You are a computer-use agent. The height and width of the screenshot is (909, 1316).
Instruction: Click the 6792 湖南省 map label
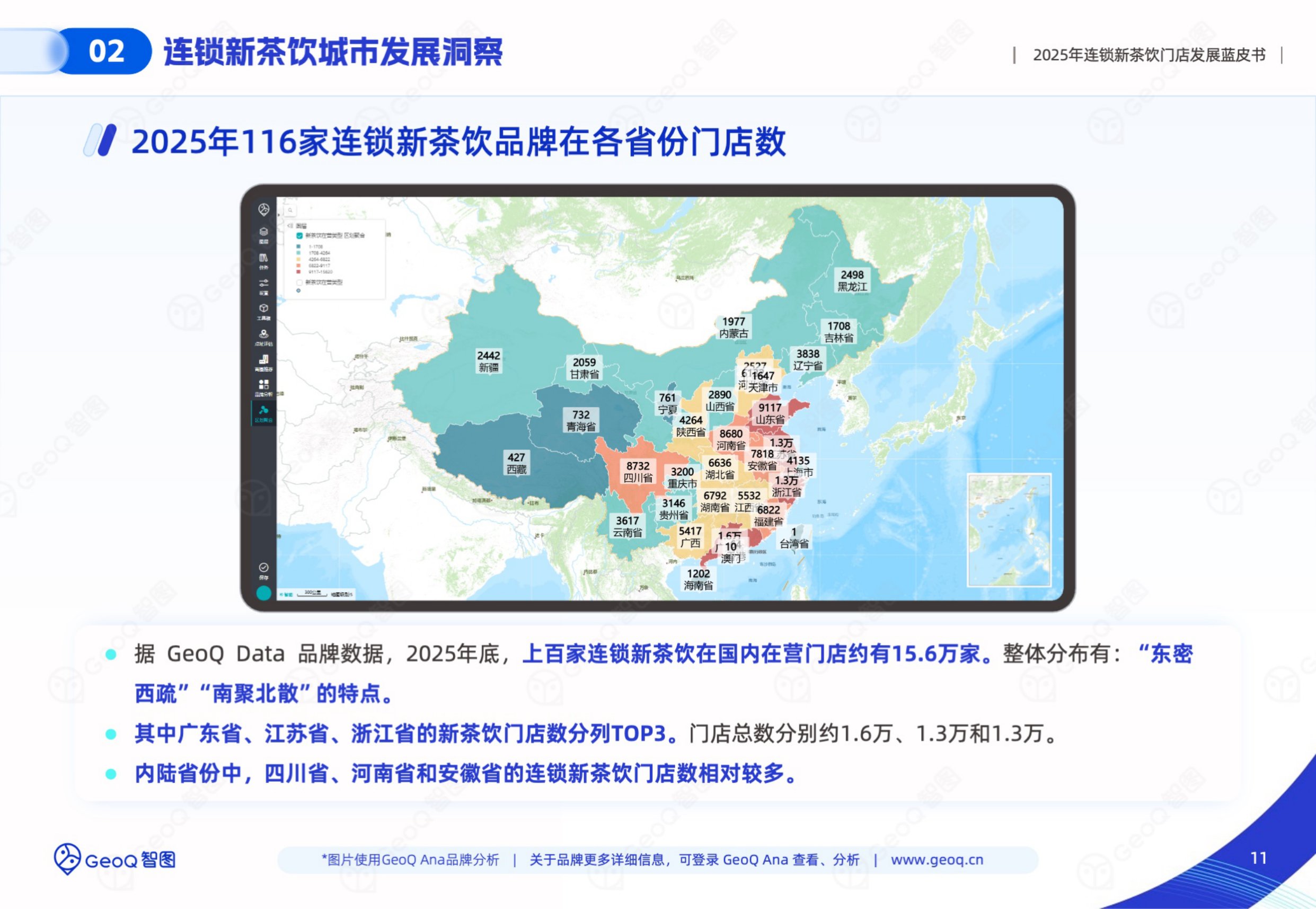(714, 501)
